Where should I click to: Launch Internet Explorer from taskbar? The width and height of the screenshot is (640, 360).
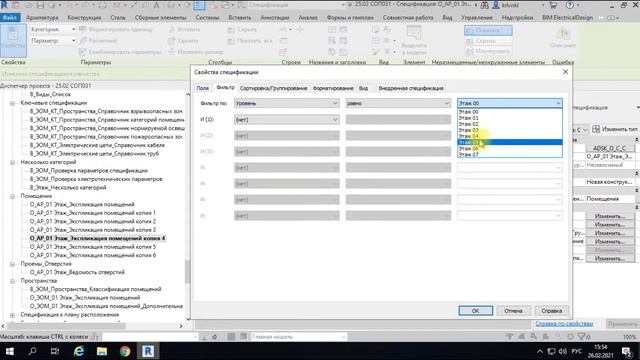coord(78,351)
